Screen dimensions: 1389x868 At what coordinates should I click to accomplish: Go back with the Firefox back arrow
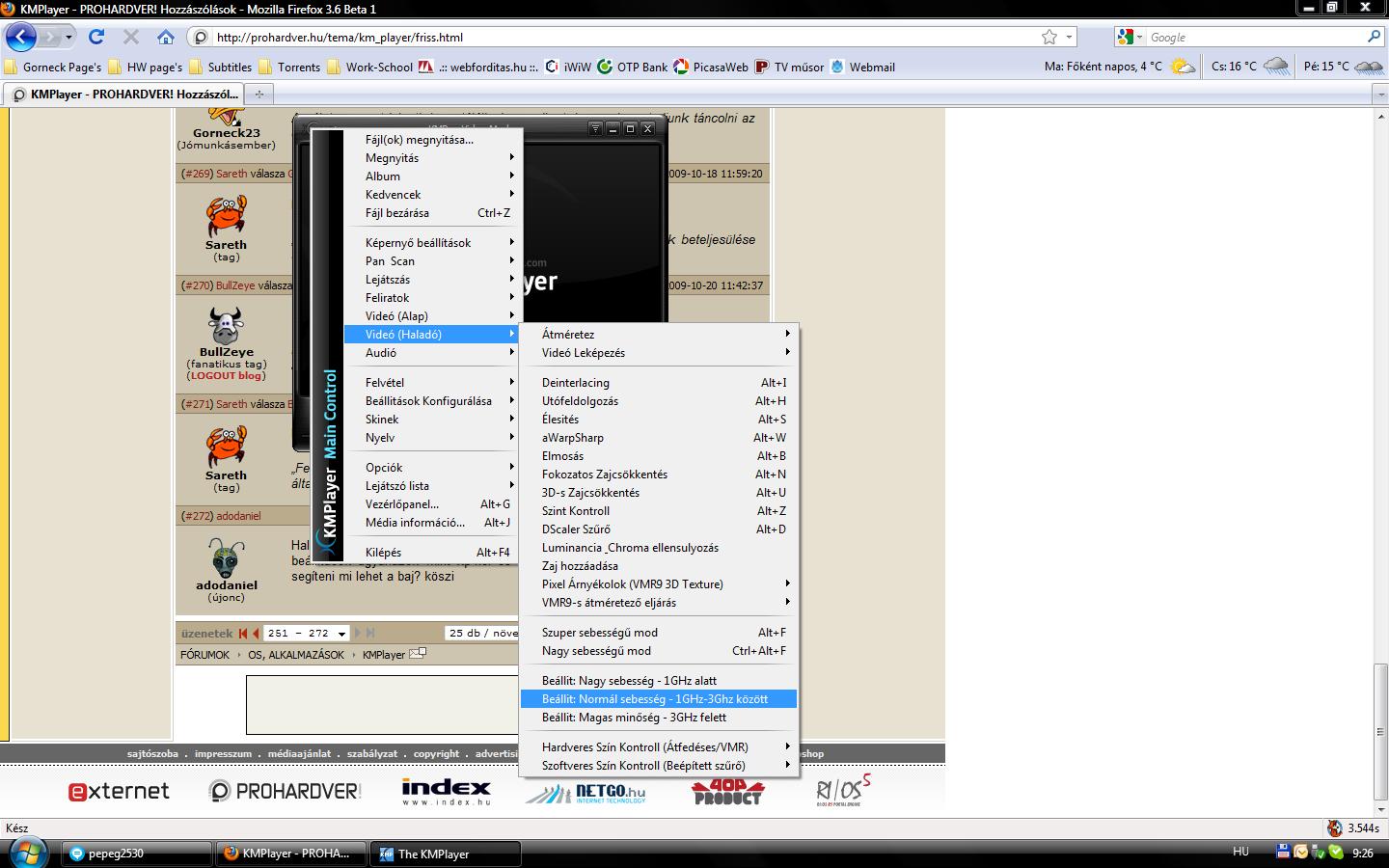click(x=21, y=37)
